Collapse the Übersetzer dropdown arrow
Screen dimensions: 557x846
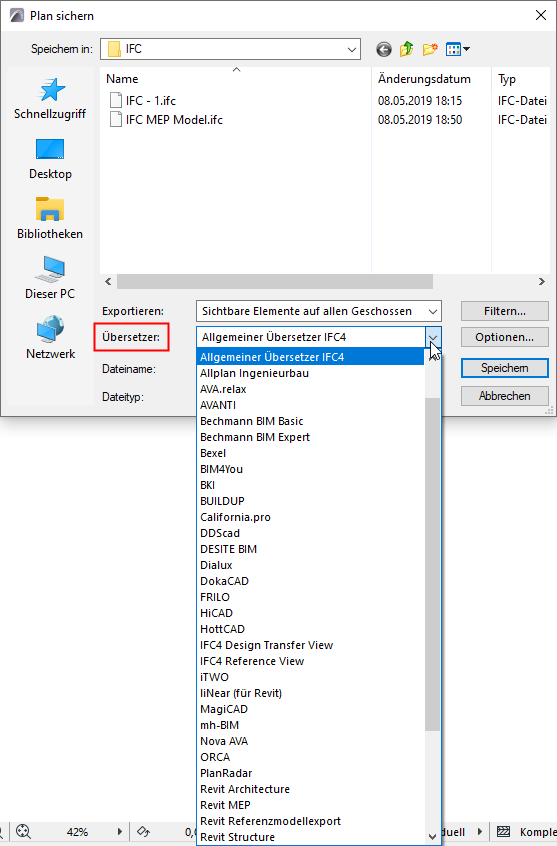coord(433,337)
